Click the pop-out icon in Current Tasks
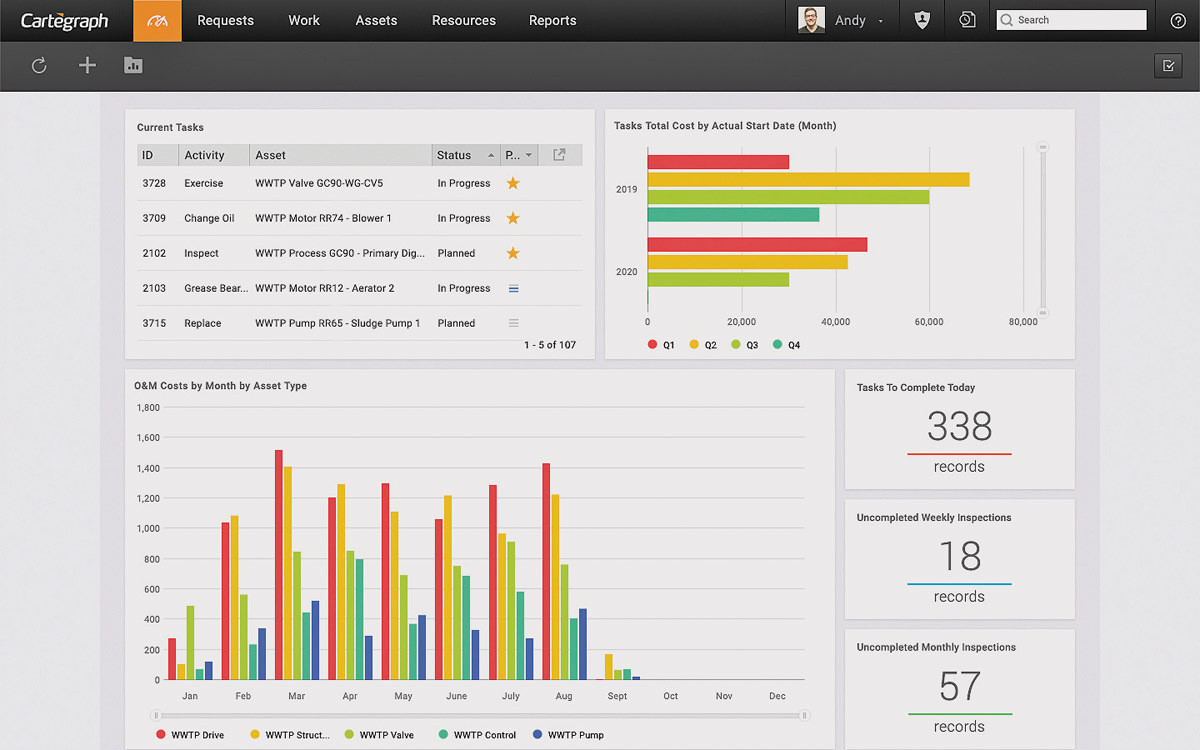 [x=559, y=155]
